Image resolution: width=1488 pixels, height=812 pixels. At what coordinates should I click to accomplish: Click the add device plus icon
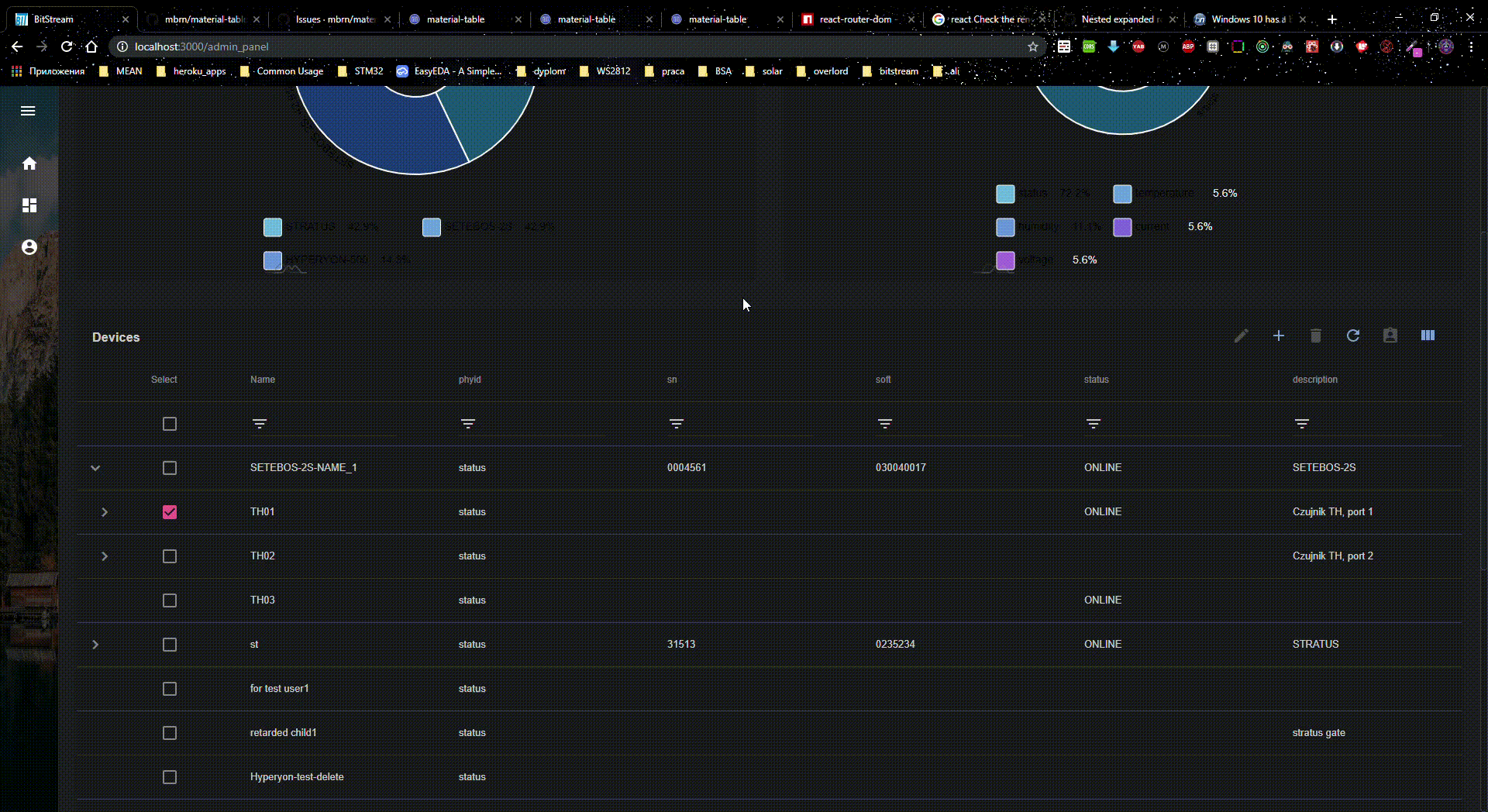1278,335
